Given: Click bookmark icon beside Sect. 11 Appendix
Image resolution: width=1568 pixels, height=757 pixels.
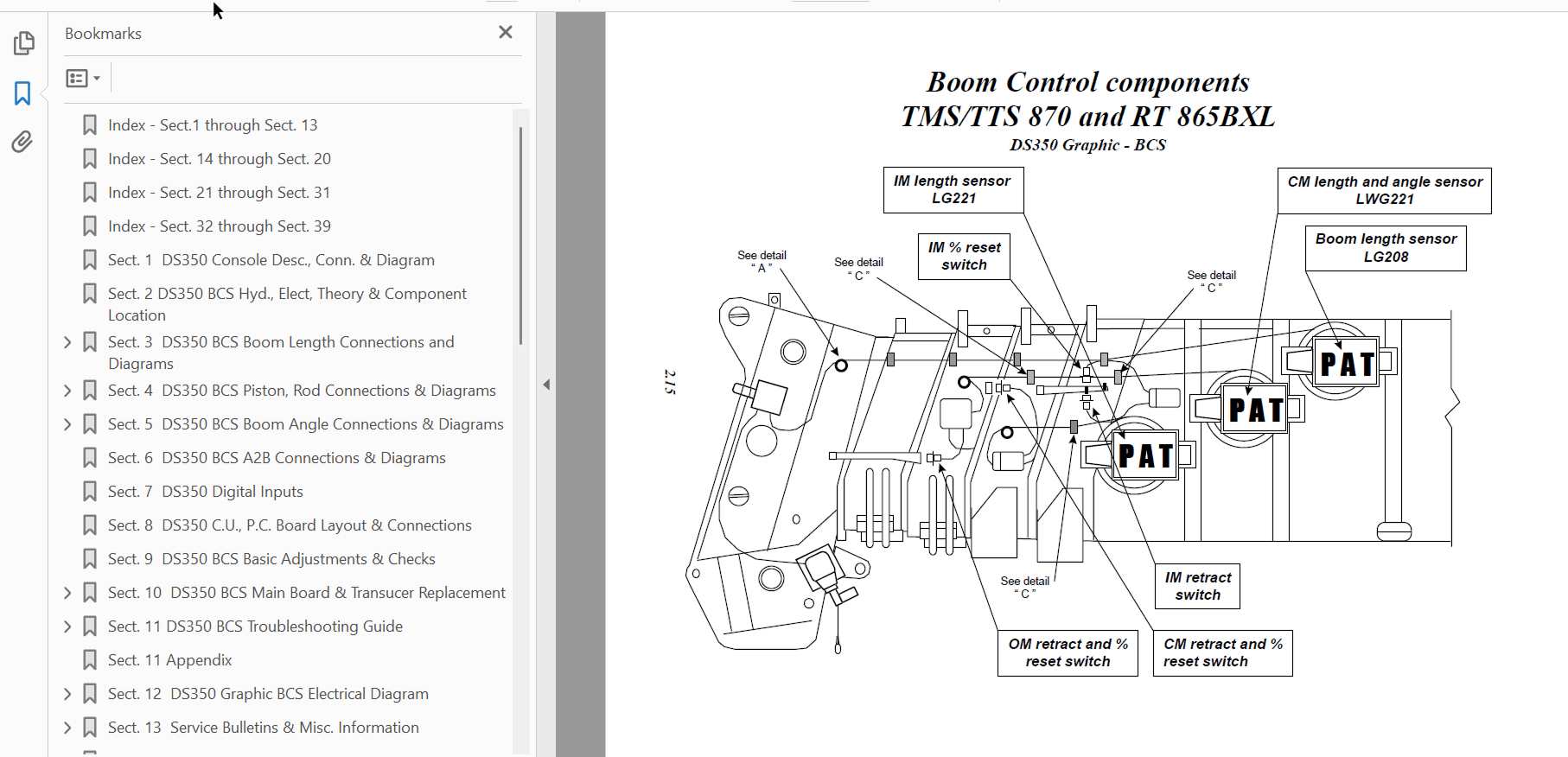Looking at the screenshot, I should pyautogui.click(x=89, y=660).
